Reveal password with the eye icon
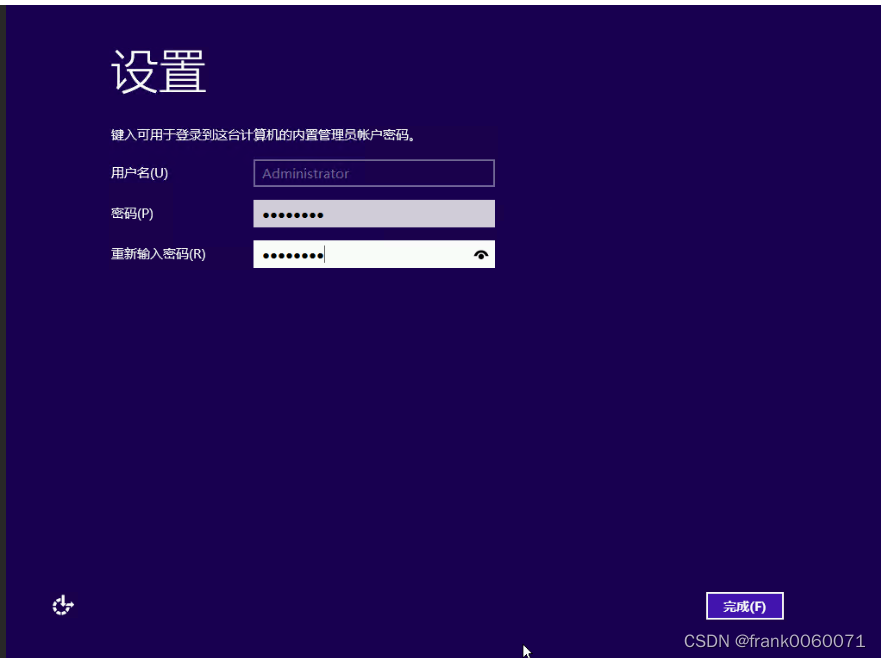 (480, 255)
